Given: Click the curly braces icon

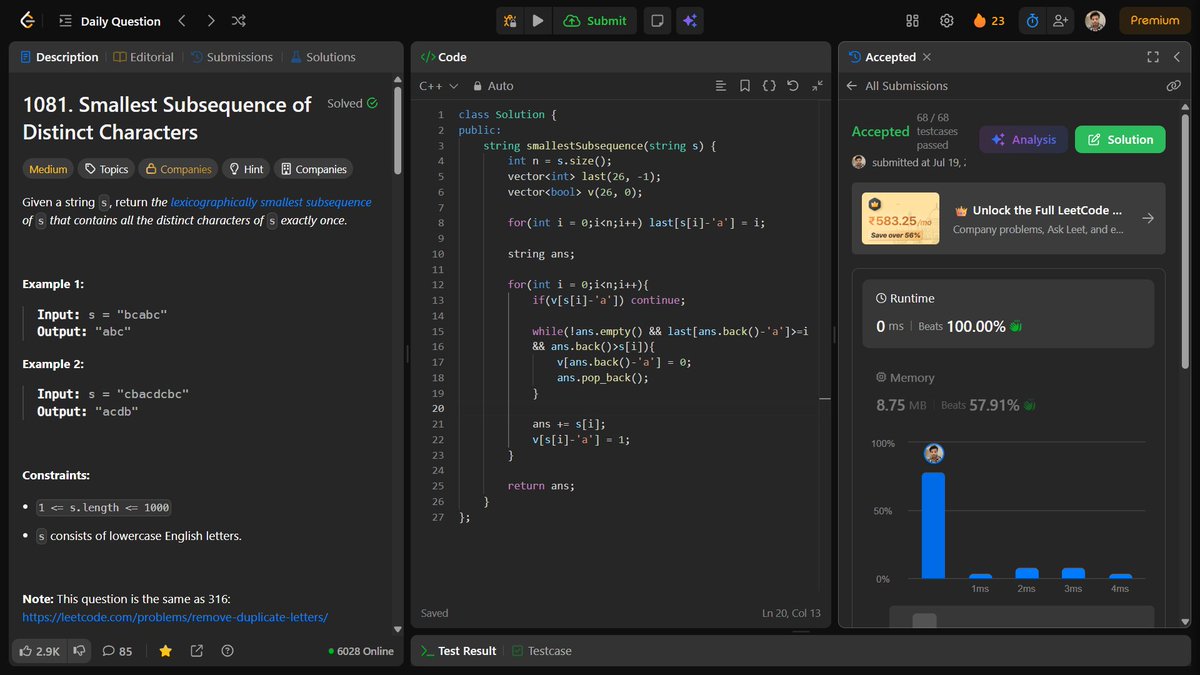Looking at the screenshot, I should coord(769,86).
